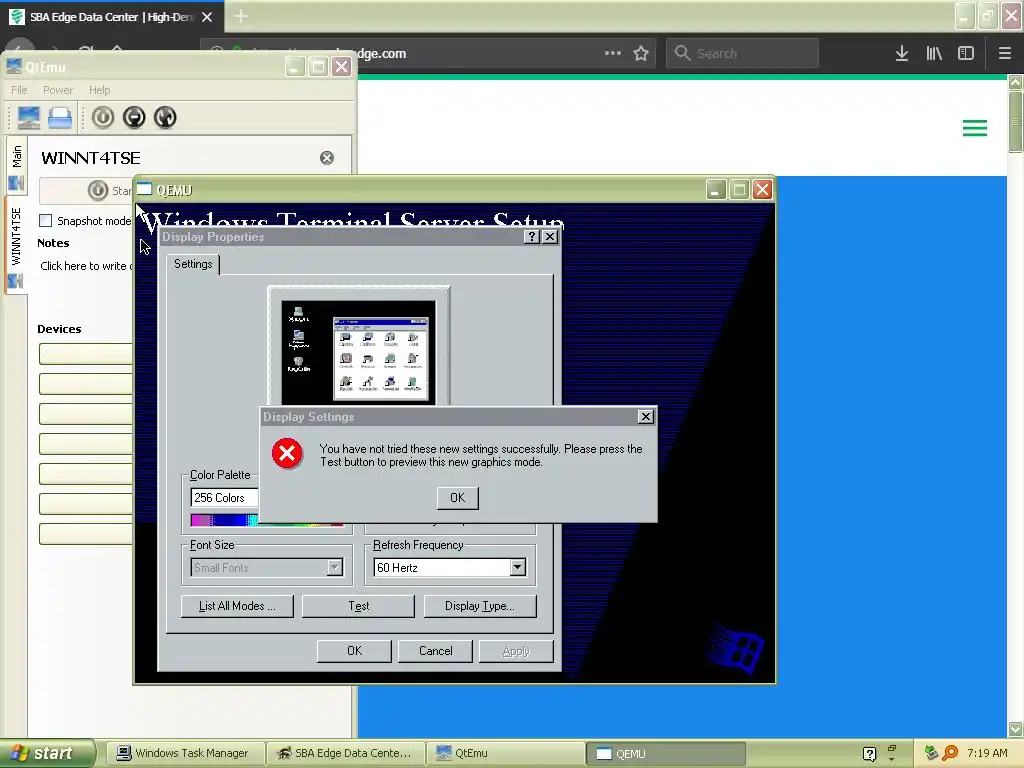Open the Windows Start menu
Screen dimensions: 1024x768
[x=47, y=753]
